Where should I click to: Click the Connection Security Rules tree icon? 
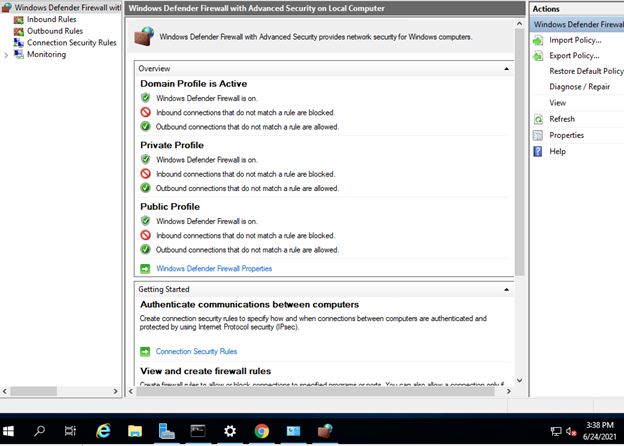(x=19, y=43)
